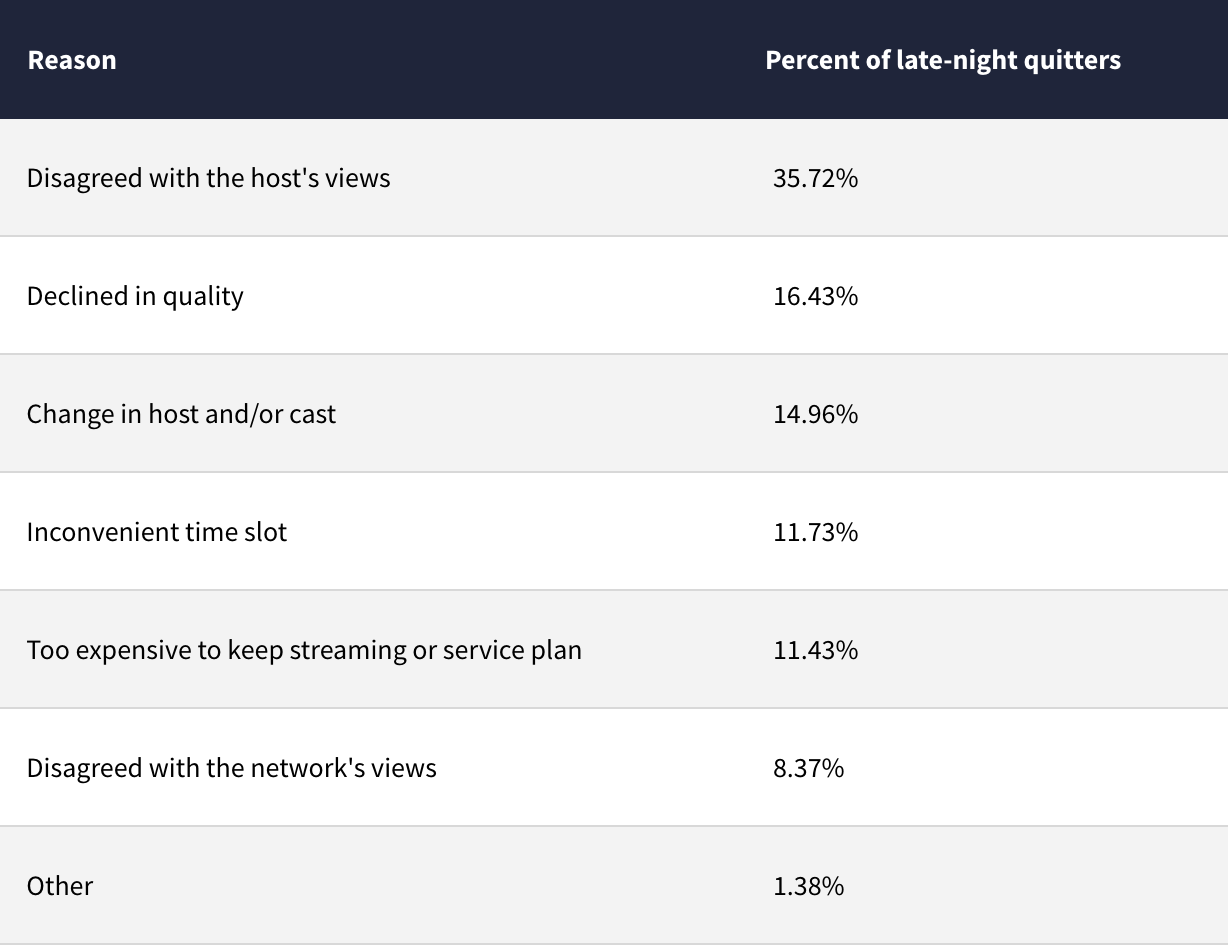Click the 35.72% value
The width and height of the screenshot is (1228, 946).
tap(815, 178)
